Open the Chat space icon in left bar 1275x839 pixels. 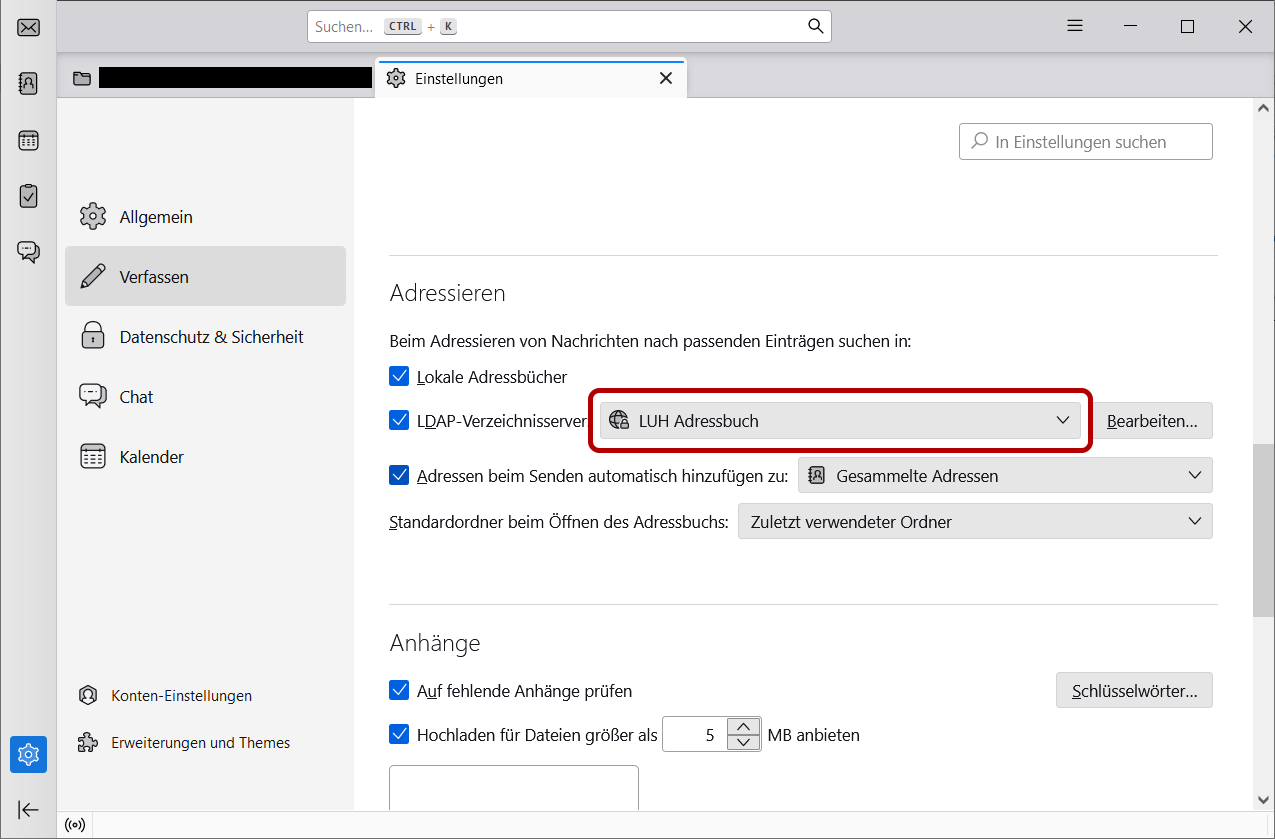pos(28,252)
